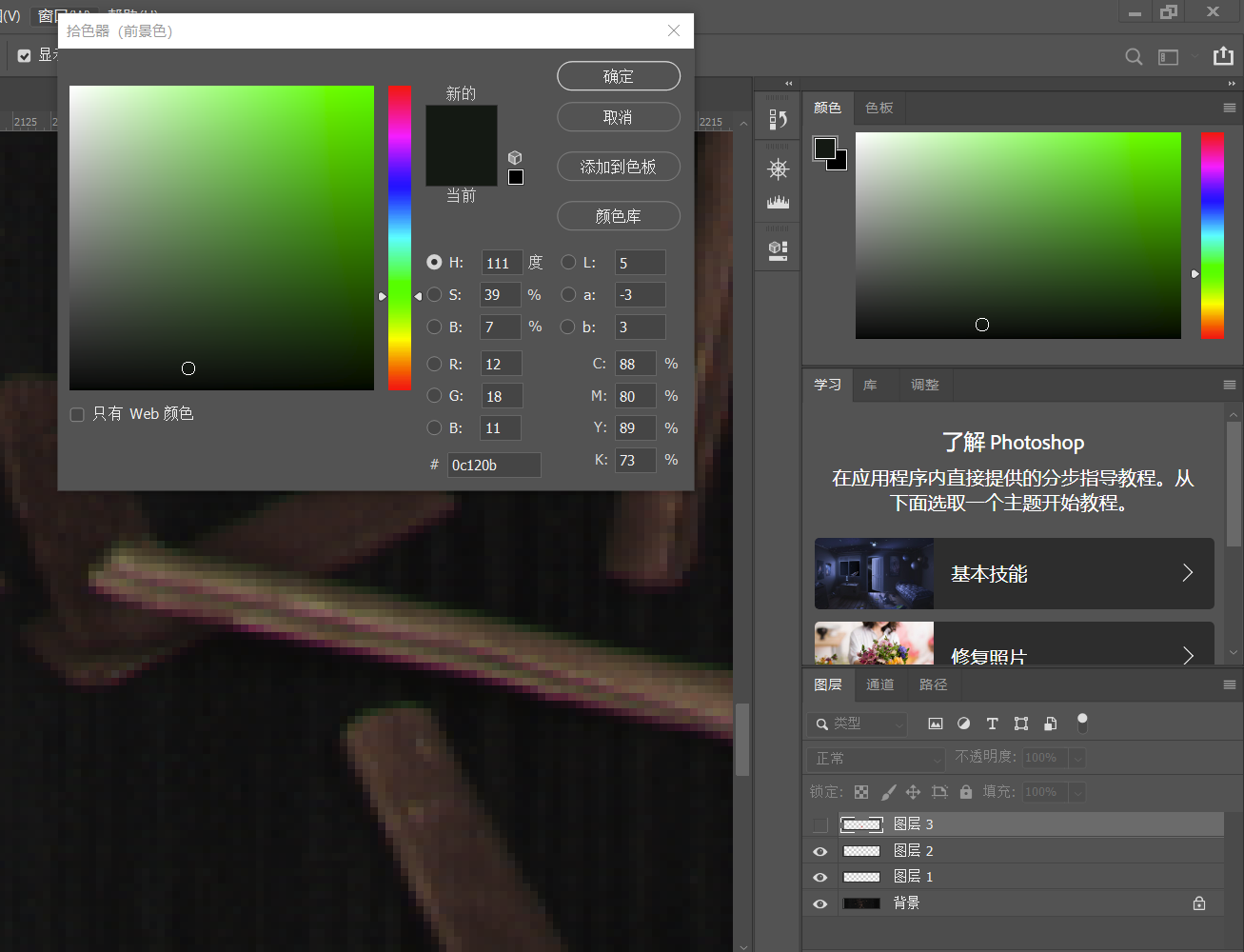Click the 确定 button

tap(619, 76)
